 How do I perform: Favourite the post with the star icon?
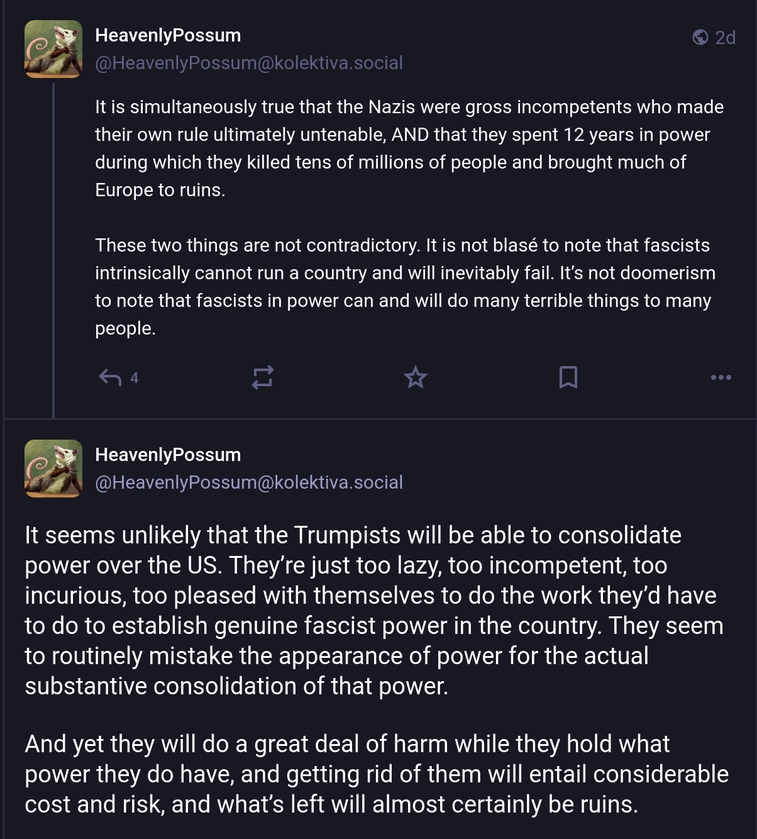pos(415,377)
